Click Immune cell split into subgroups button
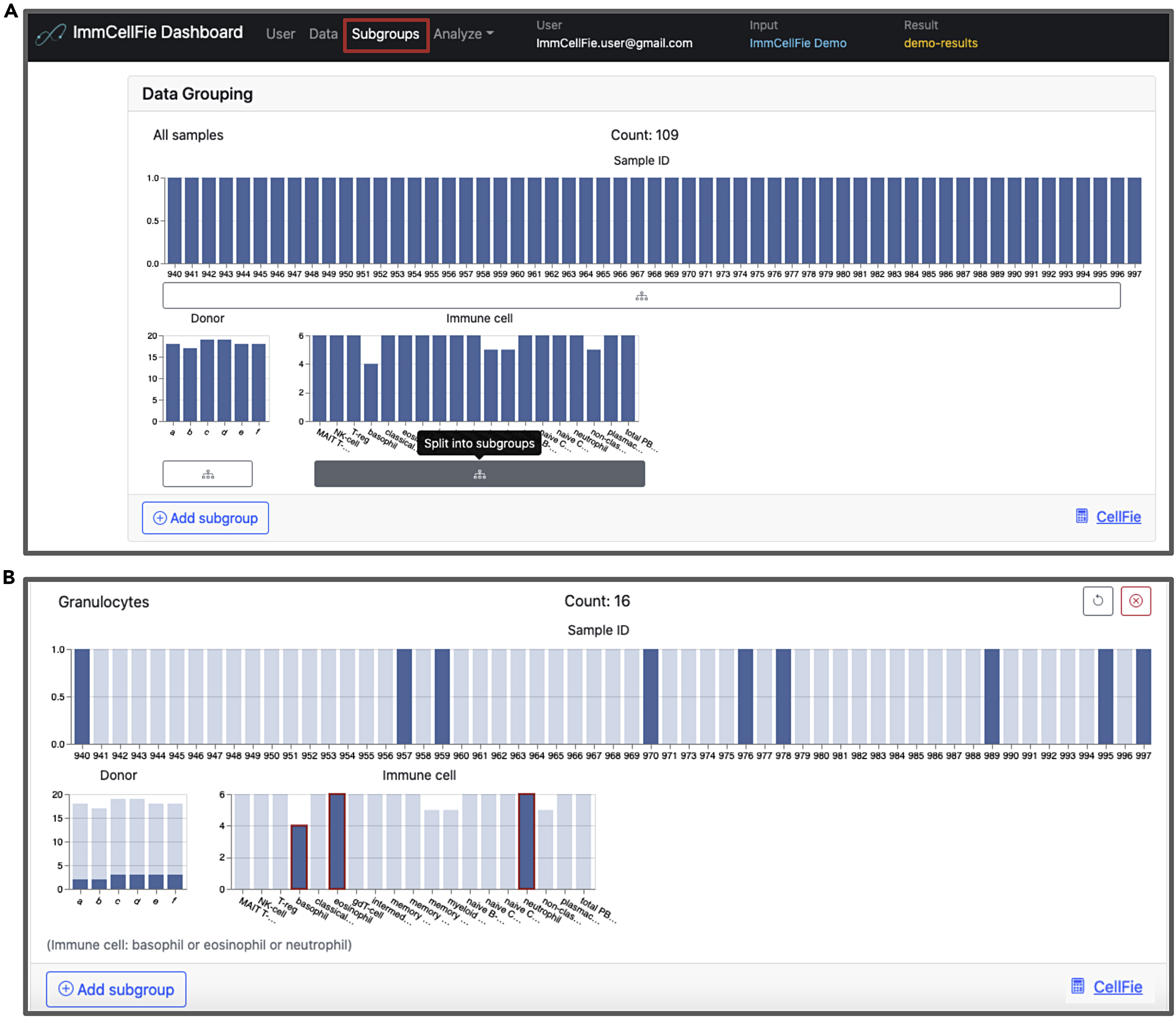 (479, 474)
